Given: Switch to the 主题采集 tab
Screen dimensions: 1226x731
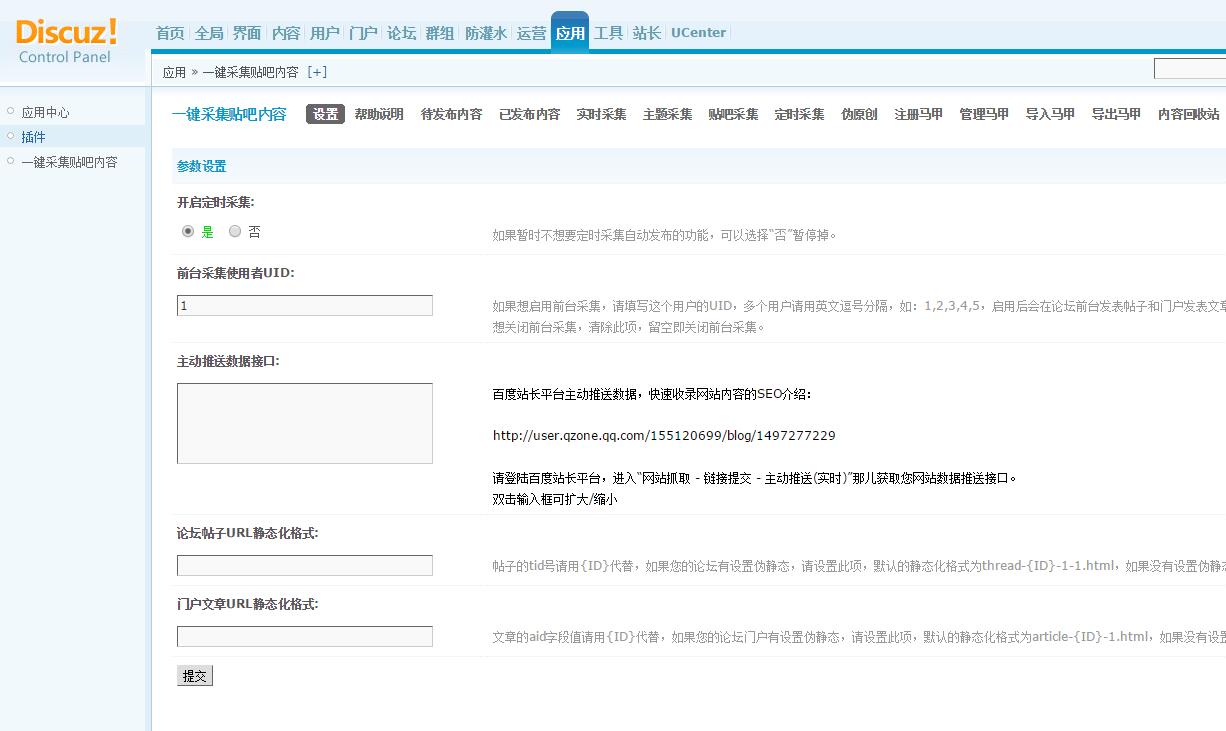Looking at the screenshot, I should pyautogui.click(x=667, y=114).
